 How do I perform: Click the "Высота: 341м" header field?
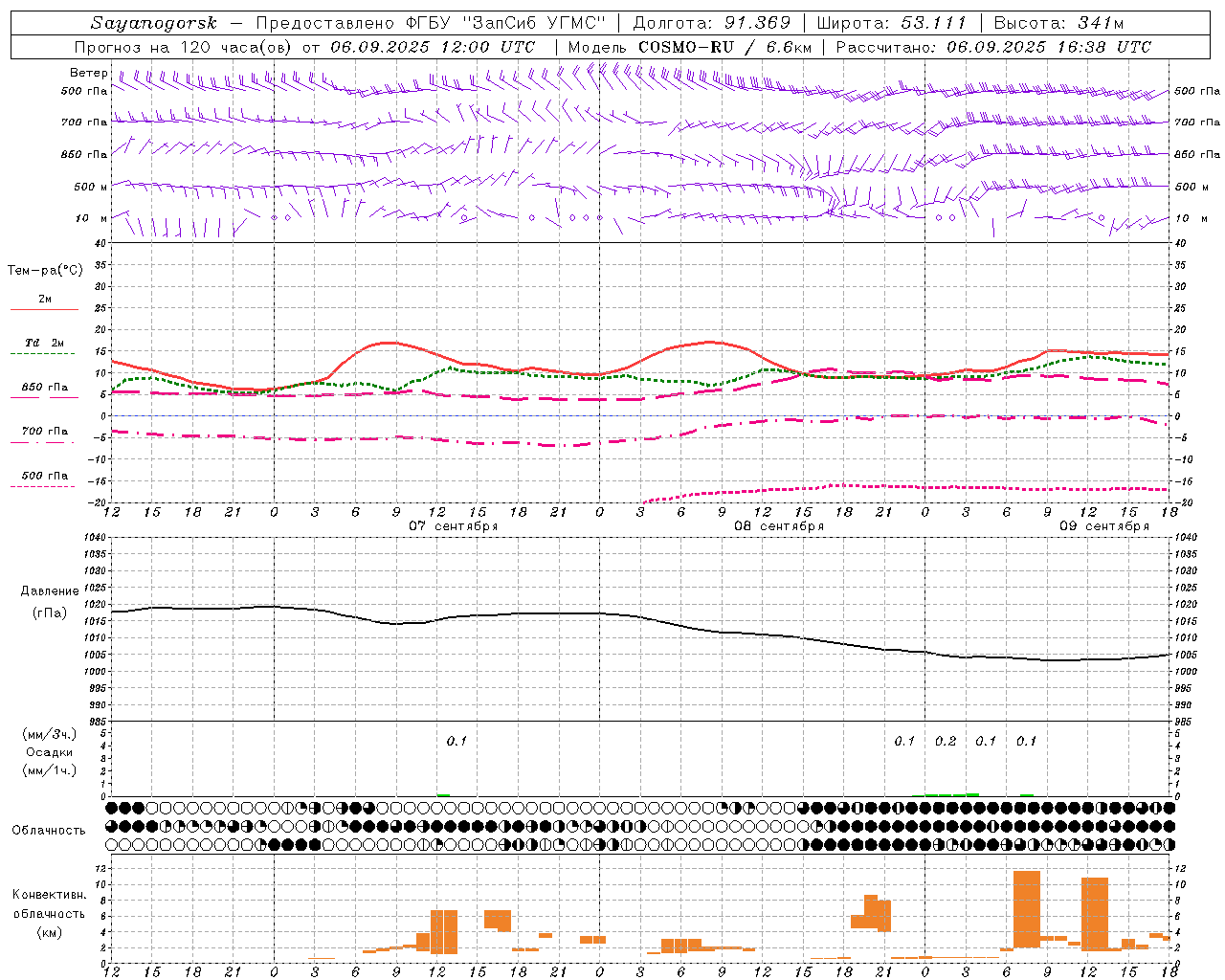coord(1058,23)
